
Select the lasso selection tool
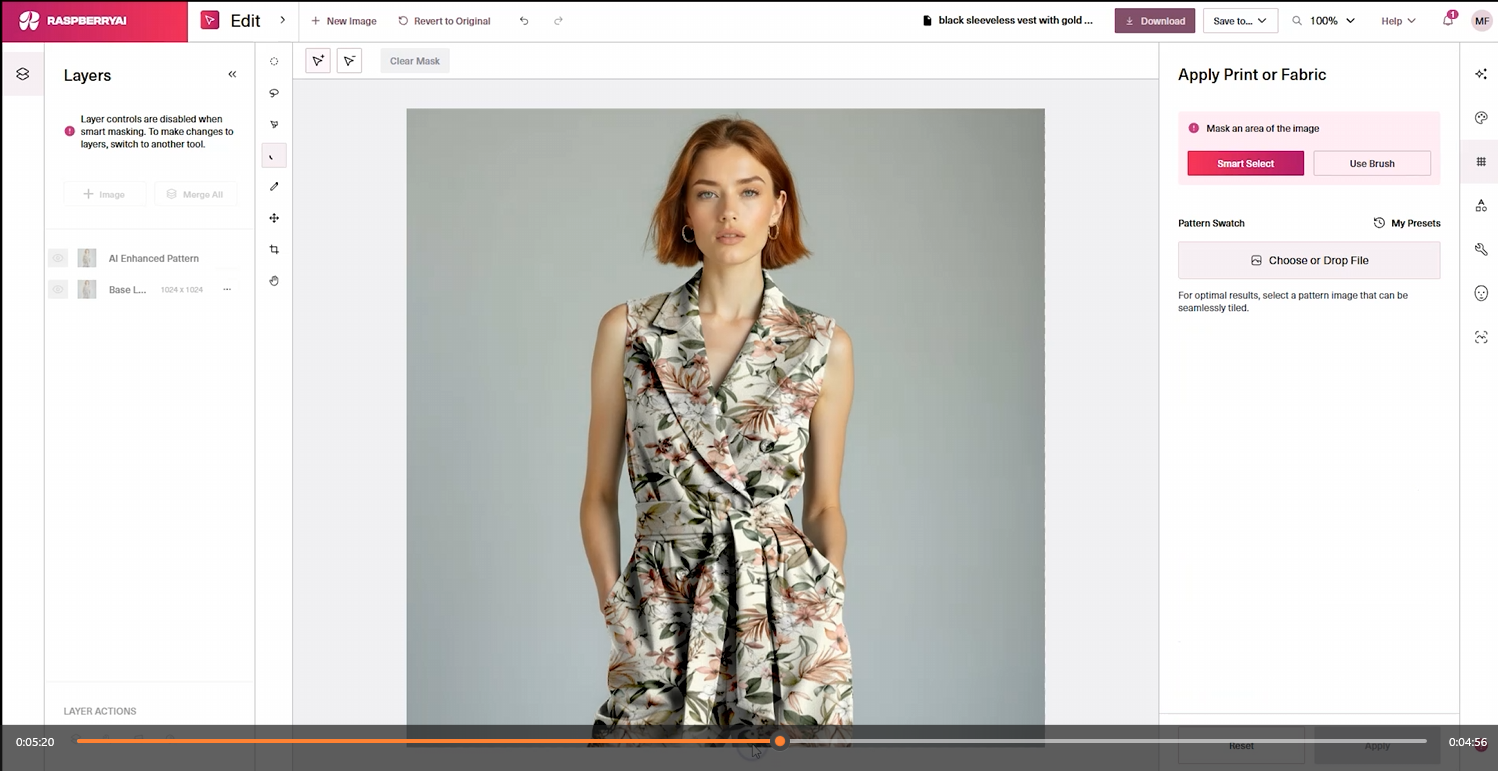[274, 93]
